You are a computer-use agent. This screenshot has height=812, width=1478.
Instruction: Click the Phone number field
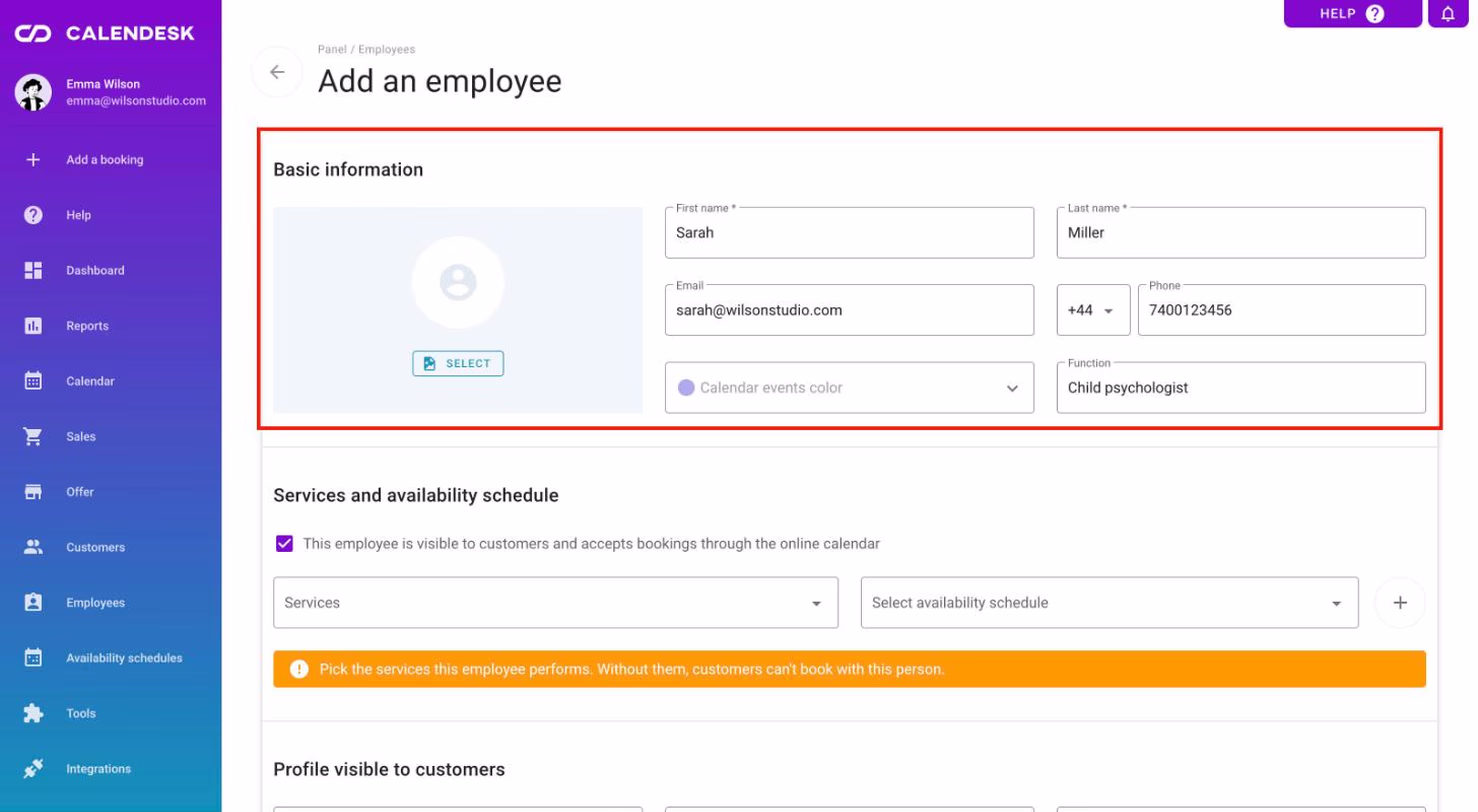pos(1282,310)
